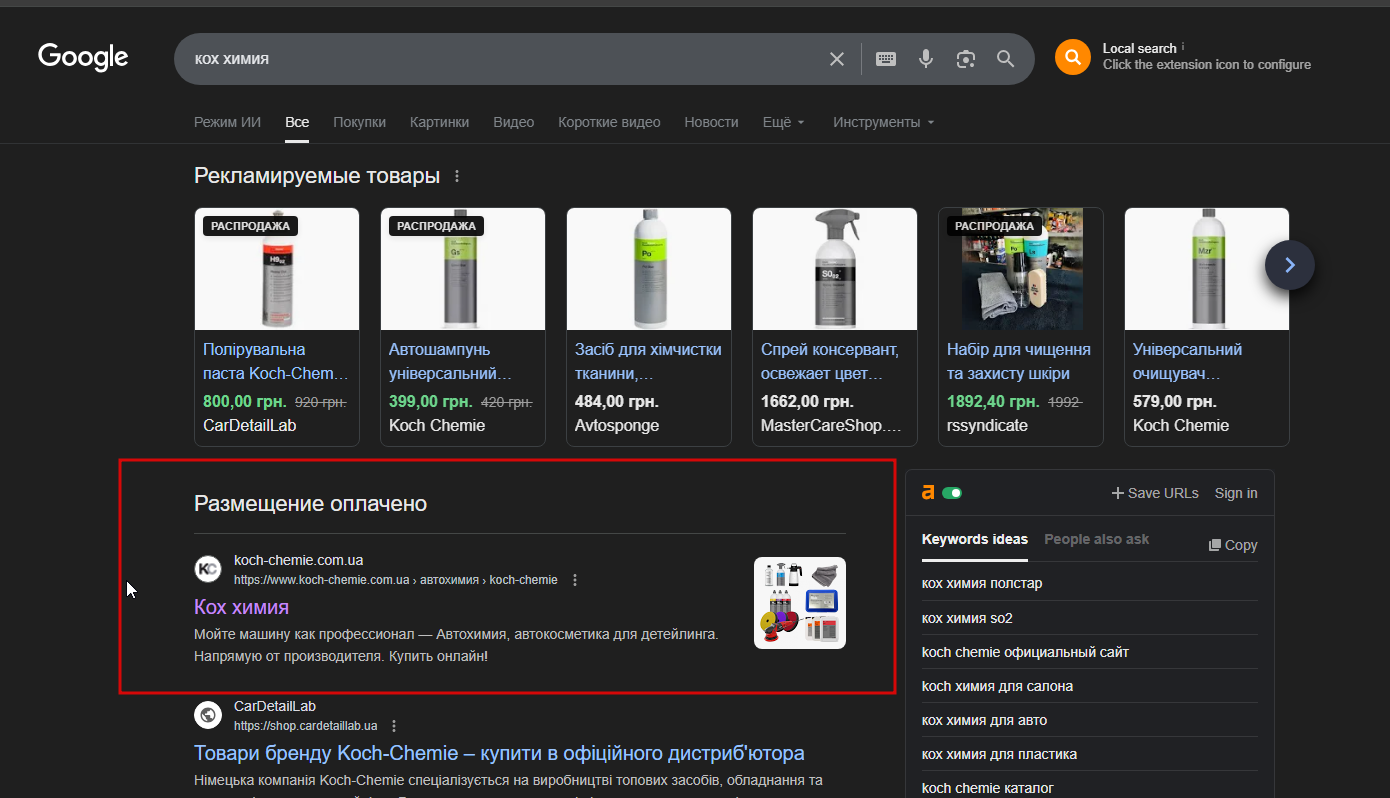Switch to the Картинки tab
1390x798 pixels.
439,122
